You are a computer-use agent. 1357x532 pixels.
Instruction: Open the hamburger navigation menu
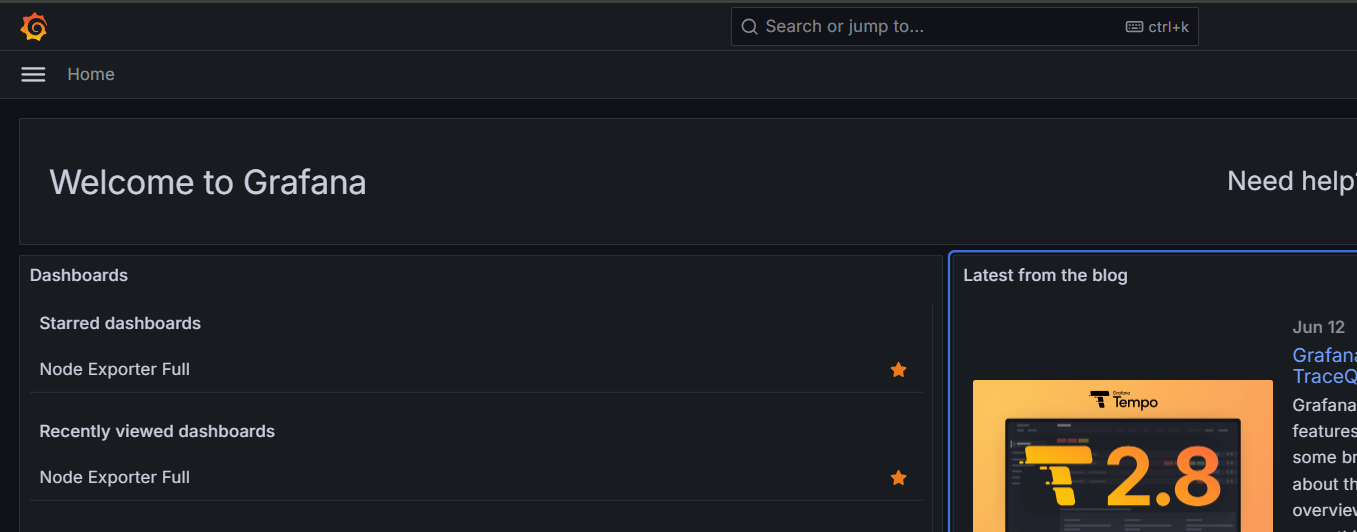33,74
